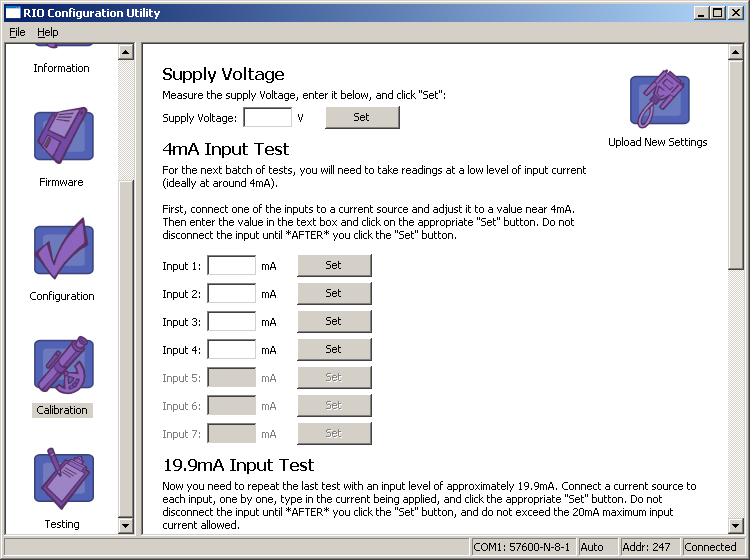The width and height of the screenshot is (750, 560).
Task: Open the Calibration microscope icon
Action: pyautogui.click(x=63, y=365)
